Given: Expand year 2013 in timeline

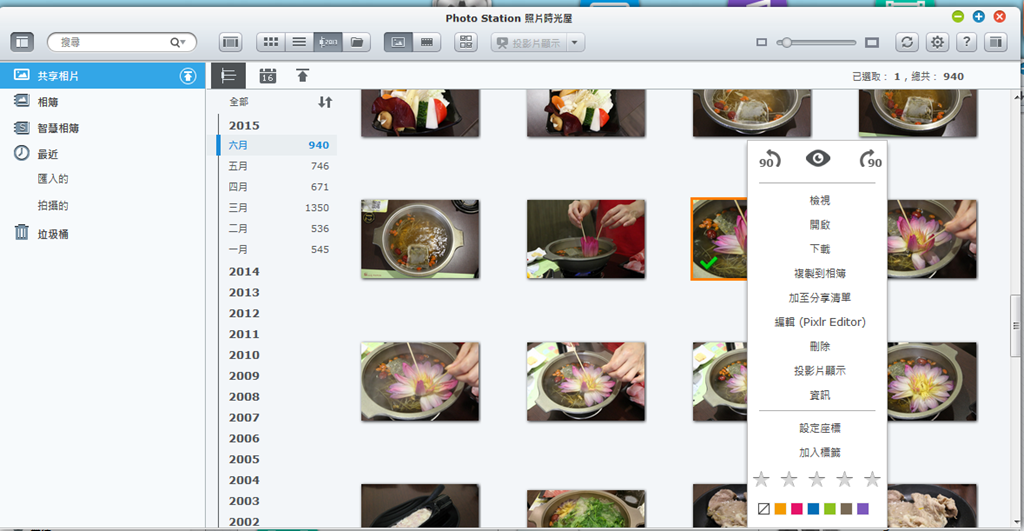Looking at the screenshot, I should click(x=244, y=293).
